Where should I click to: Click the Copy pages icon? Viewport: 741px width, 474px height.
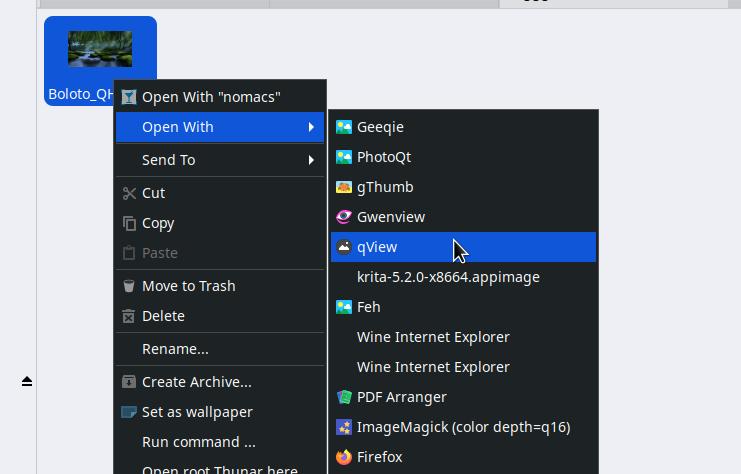[129, 223]
